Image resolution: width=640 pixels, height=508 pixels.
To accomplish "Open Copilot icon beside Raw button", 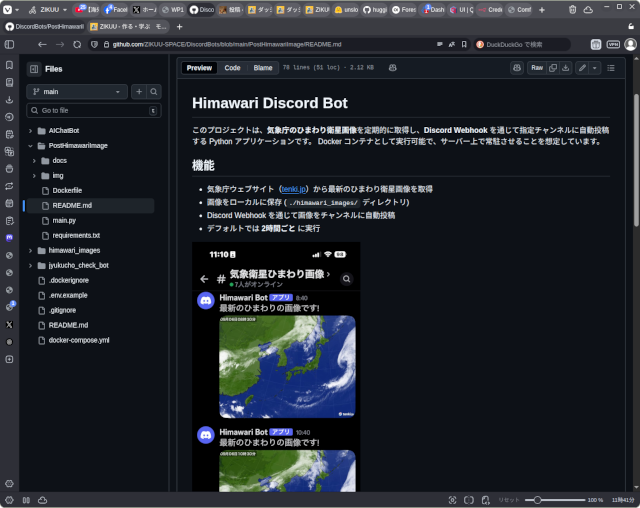I will [517, 68].
